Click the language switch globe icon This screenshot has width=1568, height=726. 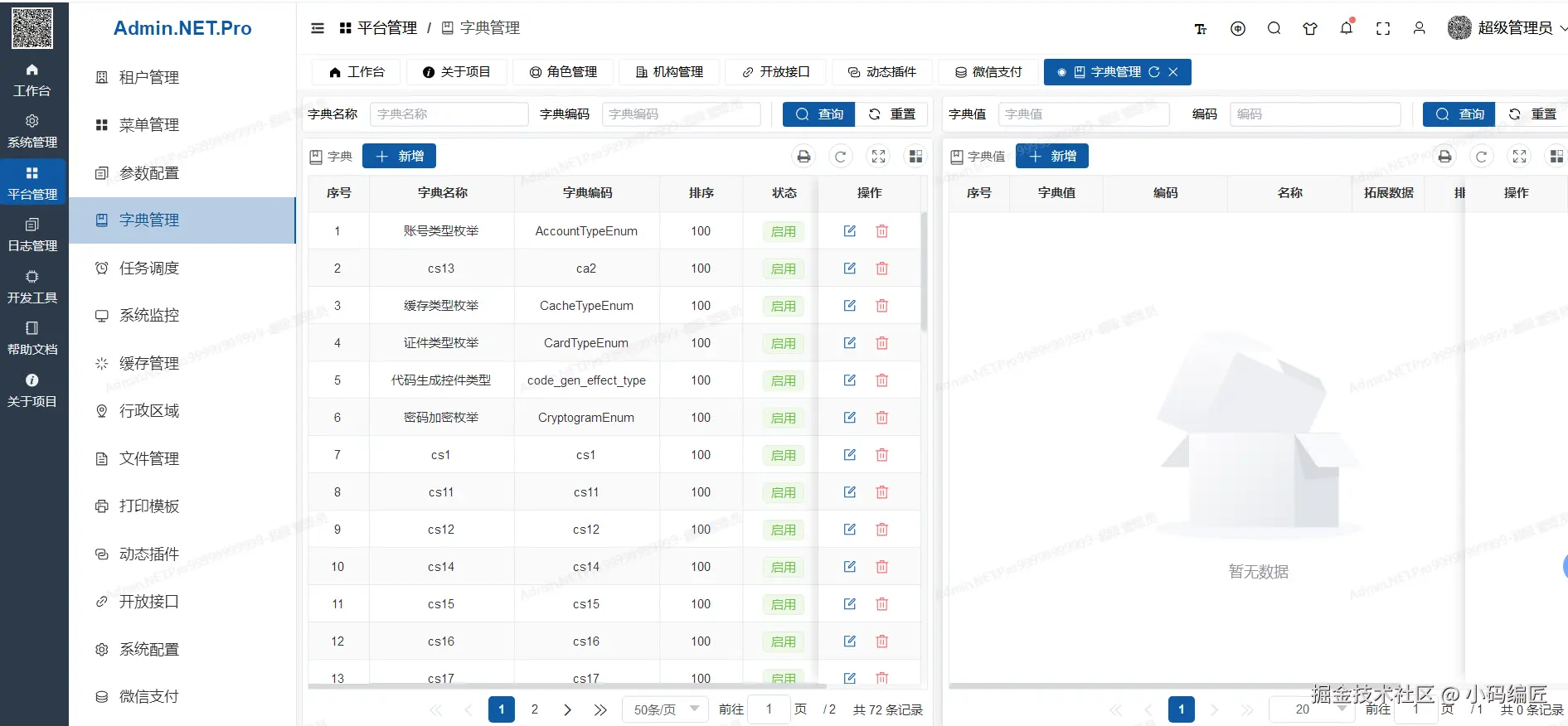pos(1238,29)
